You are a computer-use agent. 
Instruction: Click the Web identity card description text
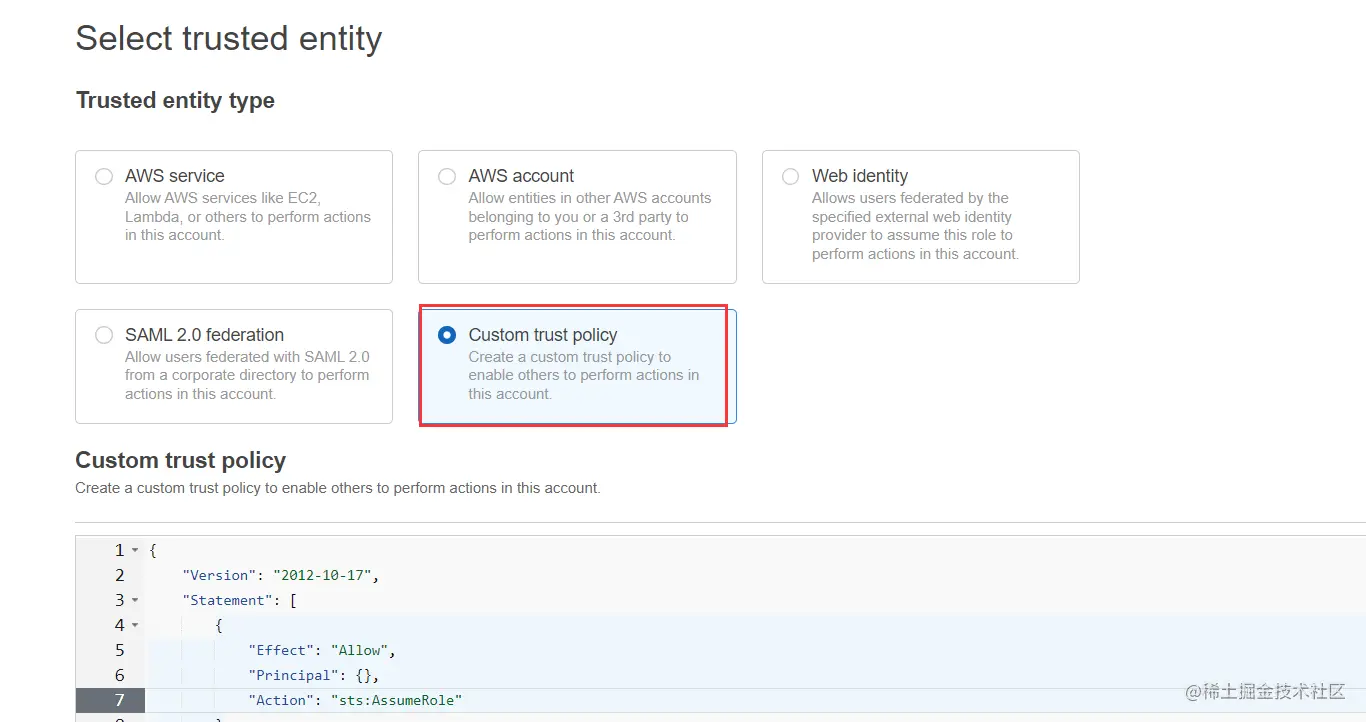pyautogui.click(x=915, y=226)
